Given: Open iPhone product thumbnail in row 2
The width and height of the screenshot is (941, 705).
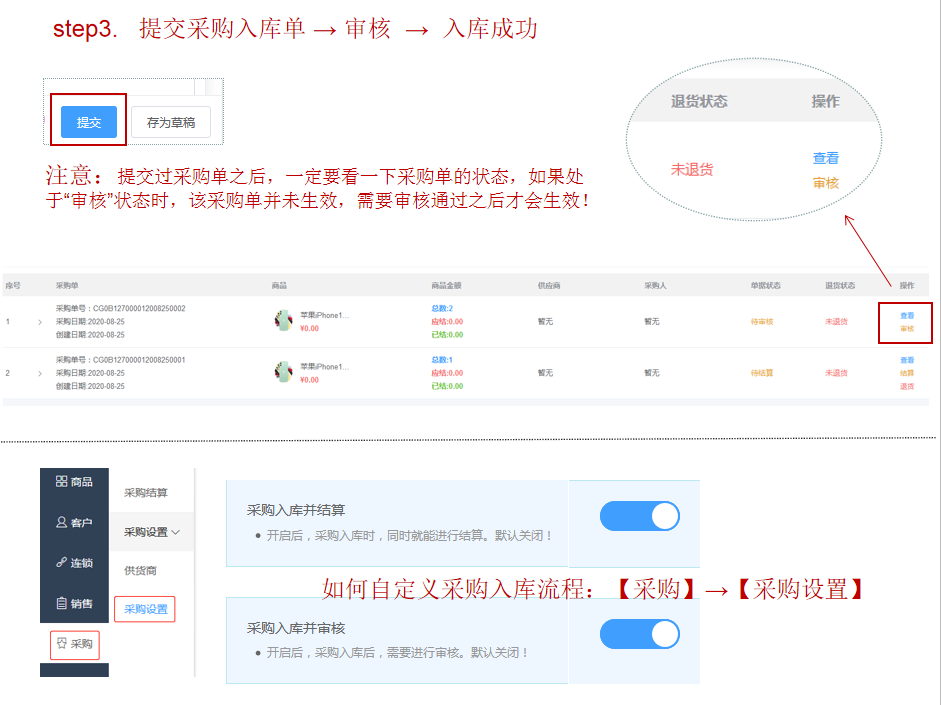Looking at the screenshot, I should coord(283,372).
